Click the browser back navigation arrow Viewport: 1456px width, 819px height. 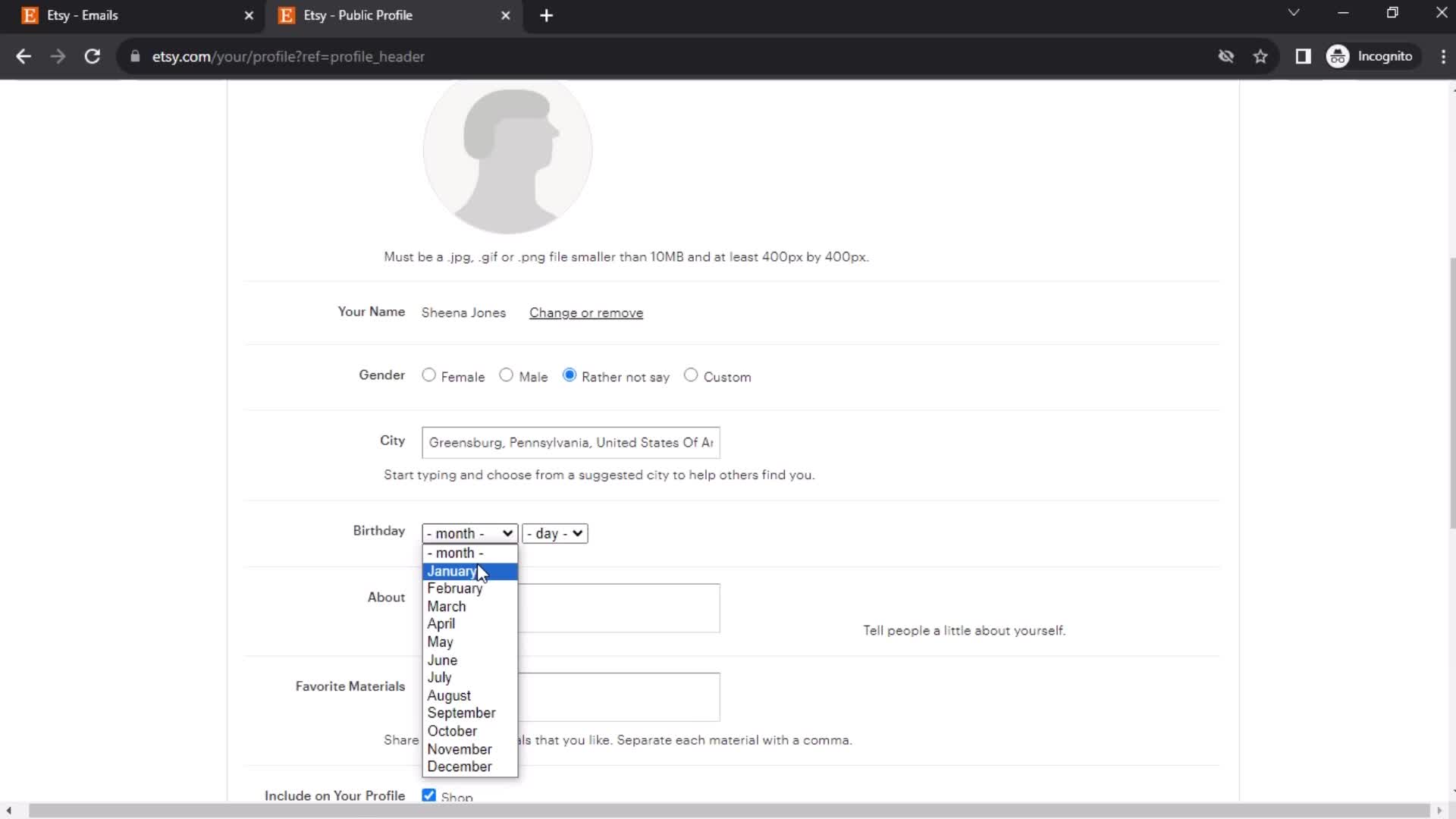tap(24, 56)
